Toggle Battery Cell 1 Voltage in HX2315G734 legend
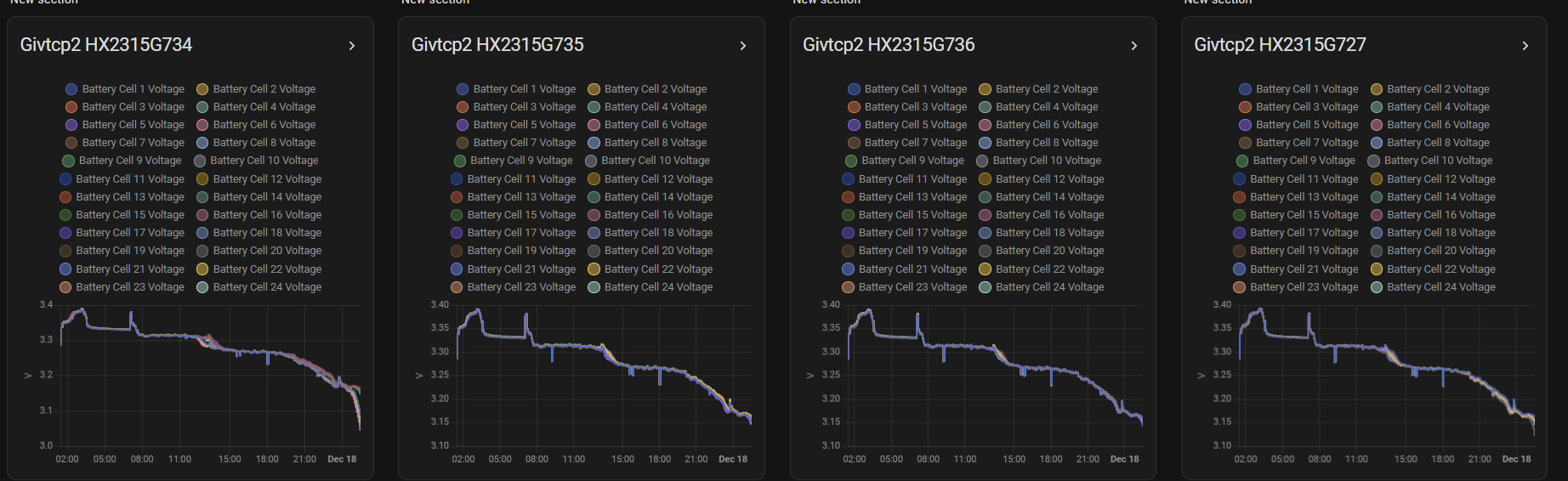 pos(125,89)
